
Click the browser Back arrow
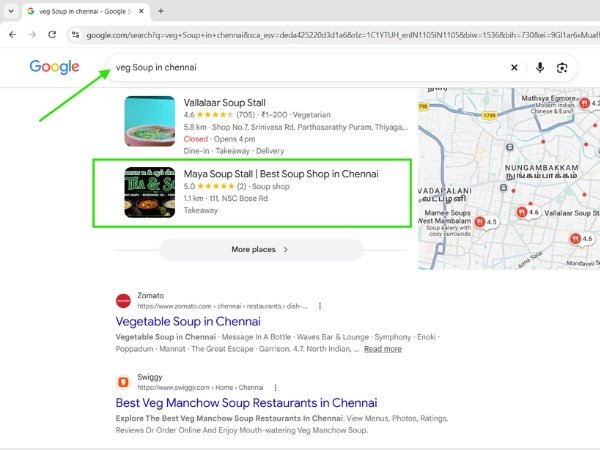[13, 35]
